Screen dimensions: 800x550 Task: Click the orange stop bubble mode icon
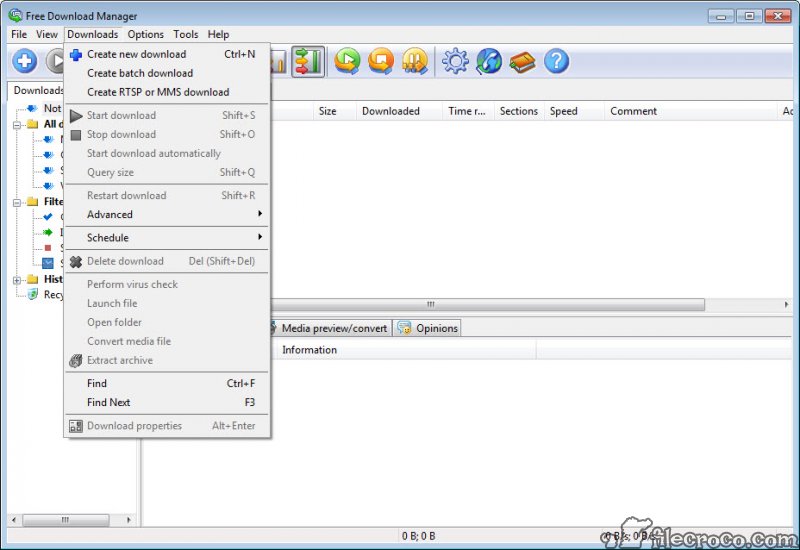(x=381, y=61)
